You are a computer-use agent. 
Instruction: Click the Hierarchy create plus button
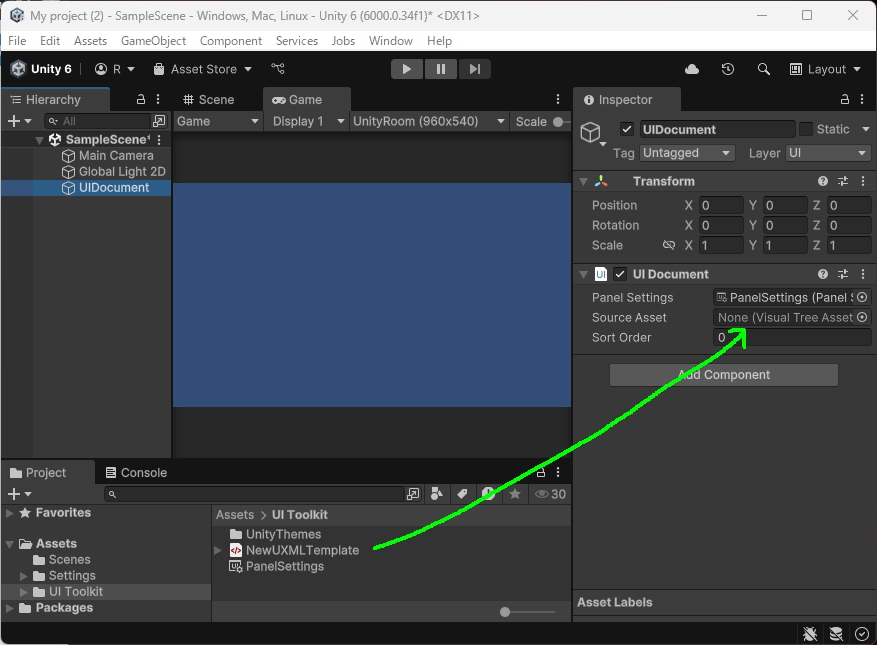(x=19, y=121)
